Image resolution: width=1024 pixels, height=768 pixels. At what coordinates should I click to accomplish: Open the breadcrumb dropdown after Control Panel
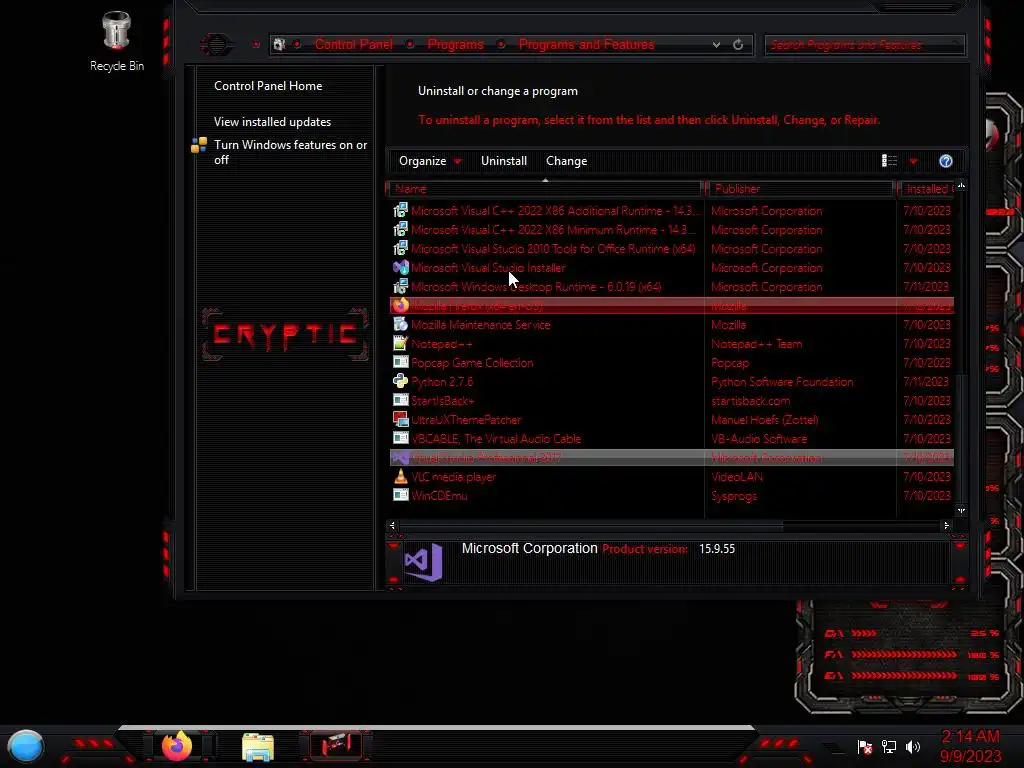pos(409,44)
